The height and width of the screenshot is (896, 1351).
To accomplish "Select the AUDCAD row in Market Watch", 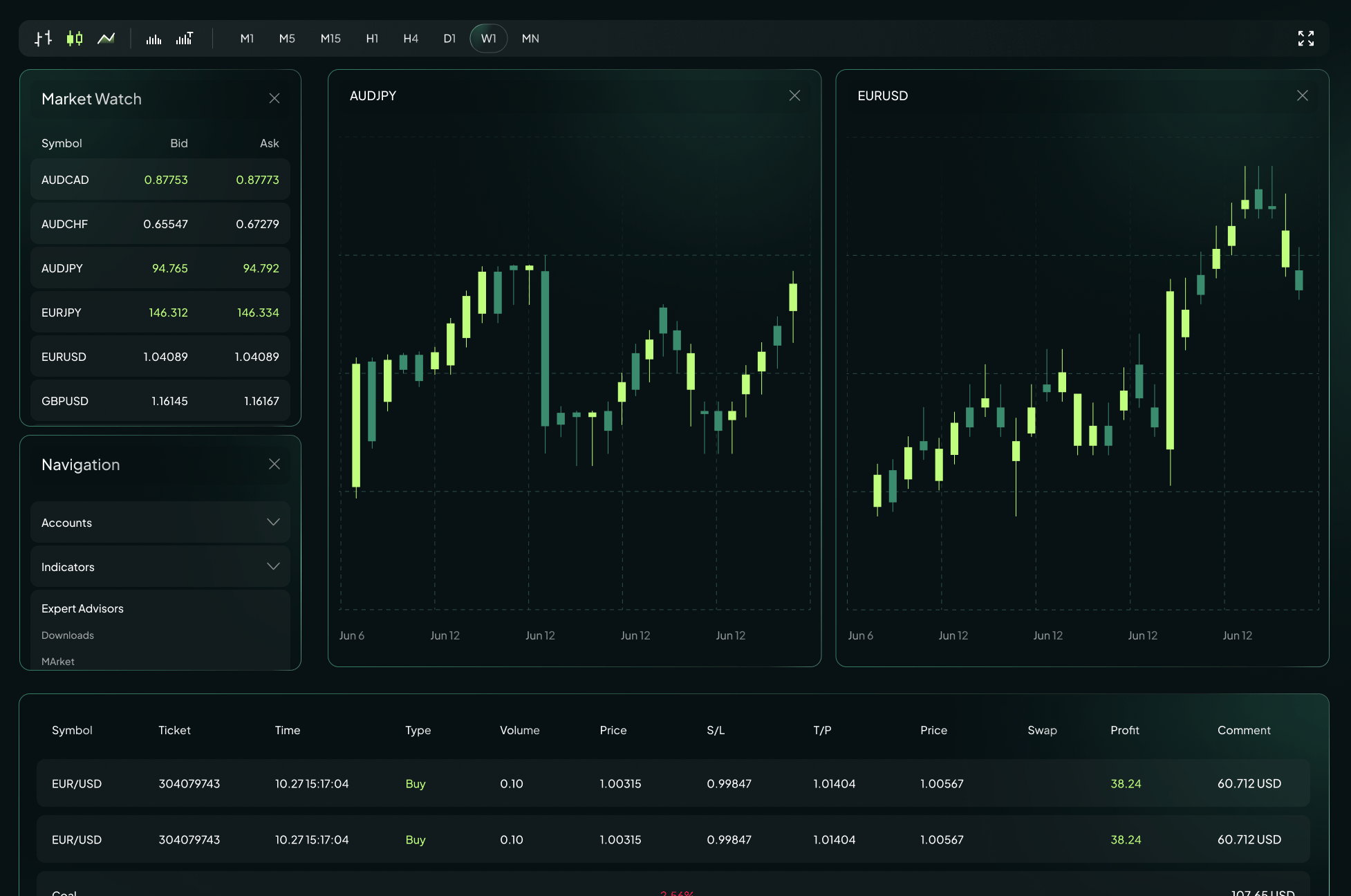I will [160, 179].
